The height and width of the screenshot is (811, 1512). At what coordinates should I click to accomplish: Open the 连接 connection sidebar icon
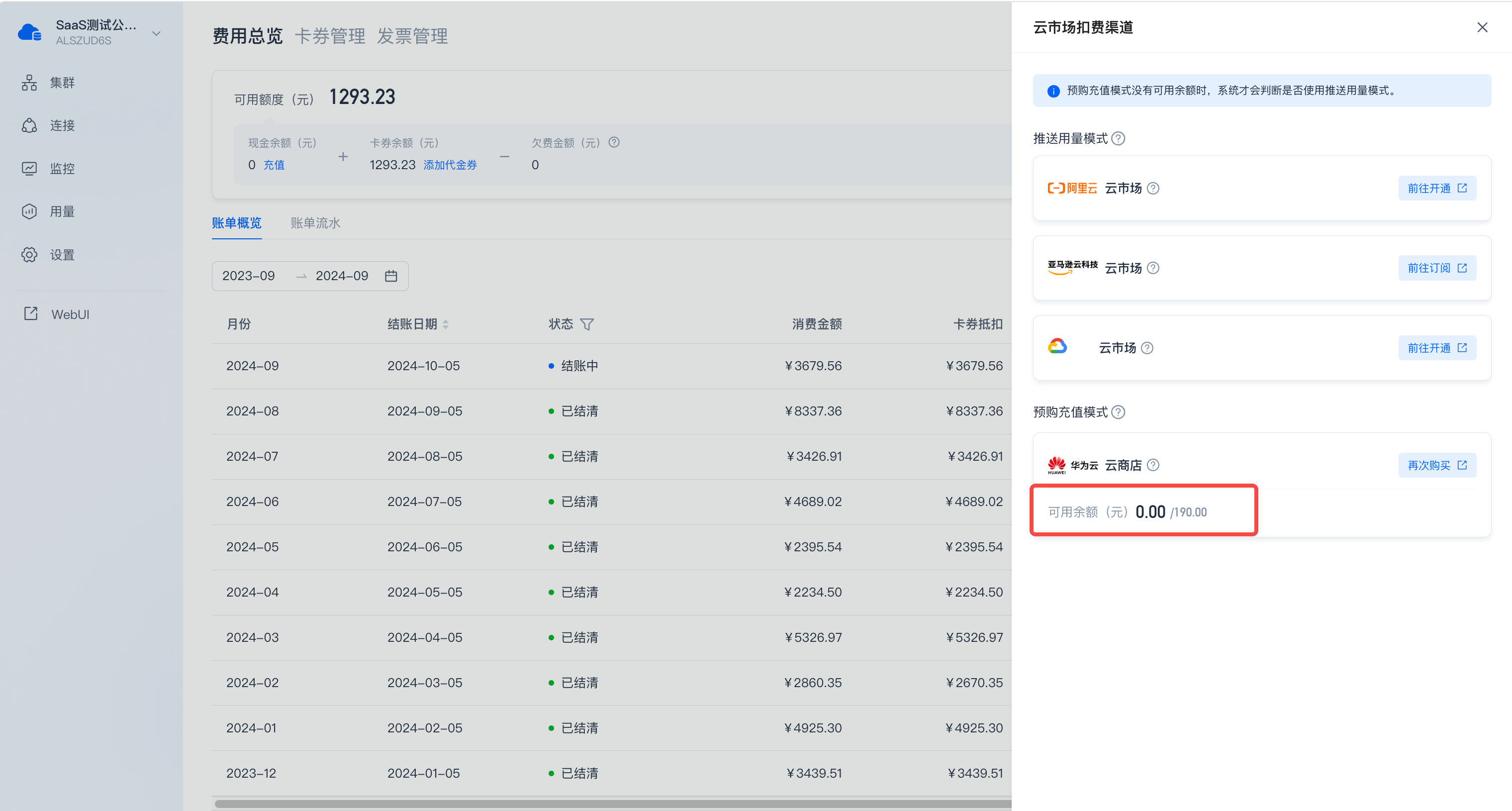(29, 126)
